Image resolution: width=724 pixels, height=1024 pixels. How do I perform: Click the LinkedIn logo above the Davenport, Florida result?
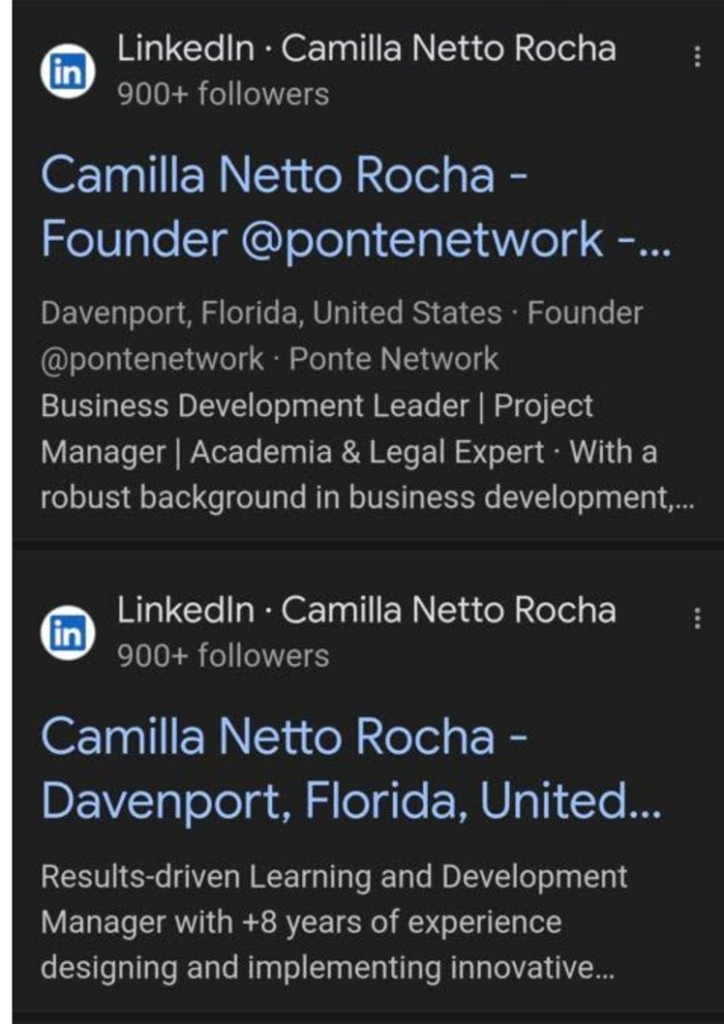click(67, 633)
